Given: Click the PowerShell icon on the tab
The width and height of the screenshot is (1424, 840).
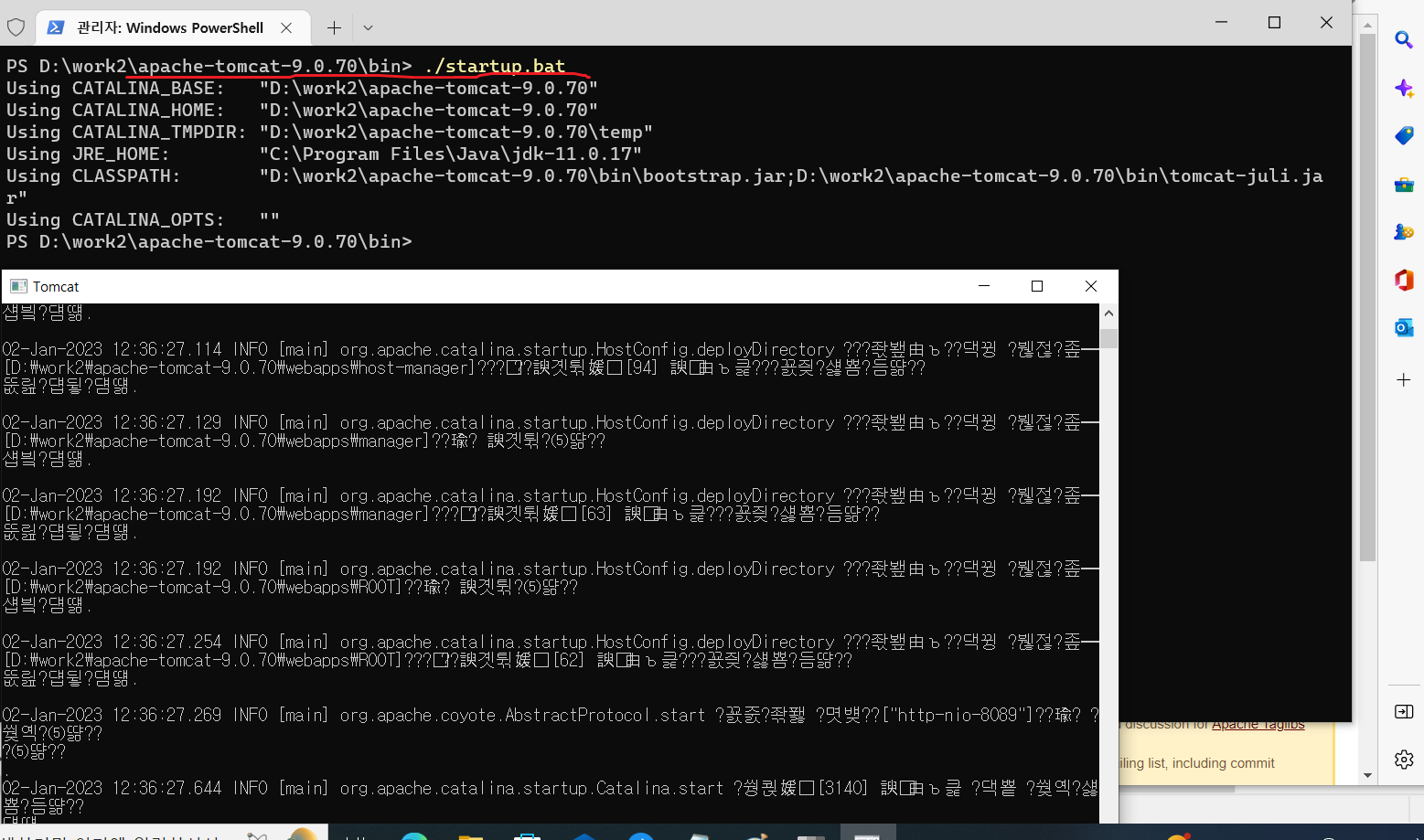Looking at the screenshot, I should coord(56,27).
